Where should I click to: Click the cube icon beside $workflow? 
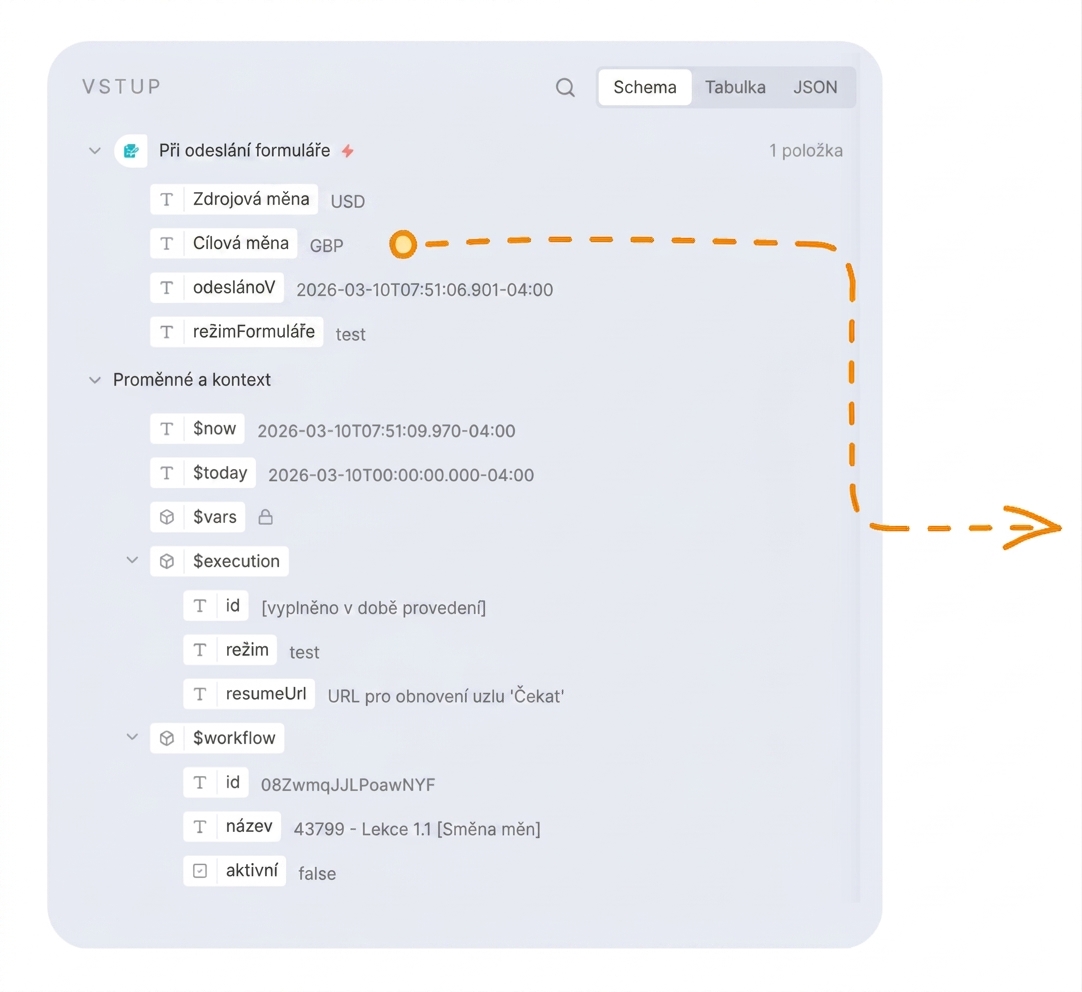click(167, 738)
